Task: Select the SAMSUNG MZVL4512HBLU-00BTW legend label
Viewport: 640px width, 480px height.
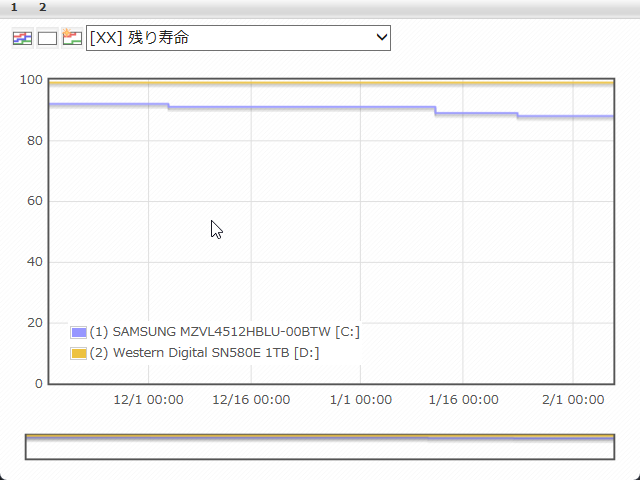Action: tap(225, 332)
